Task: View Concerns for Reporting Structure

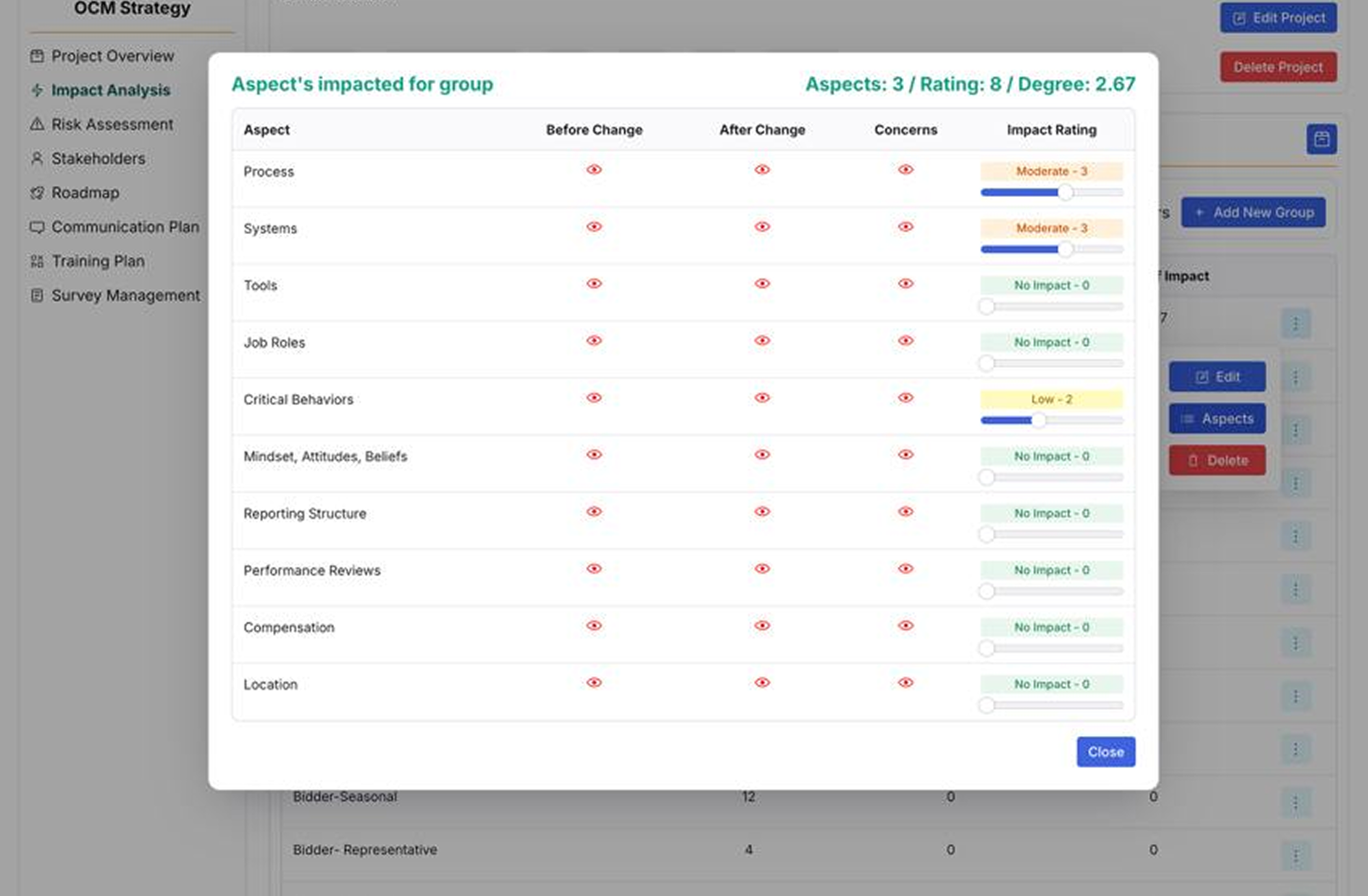Action: click(905, 512)
